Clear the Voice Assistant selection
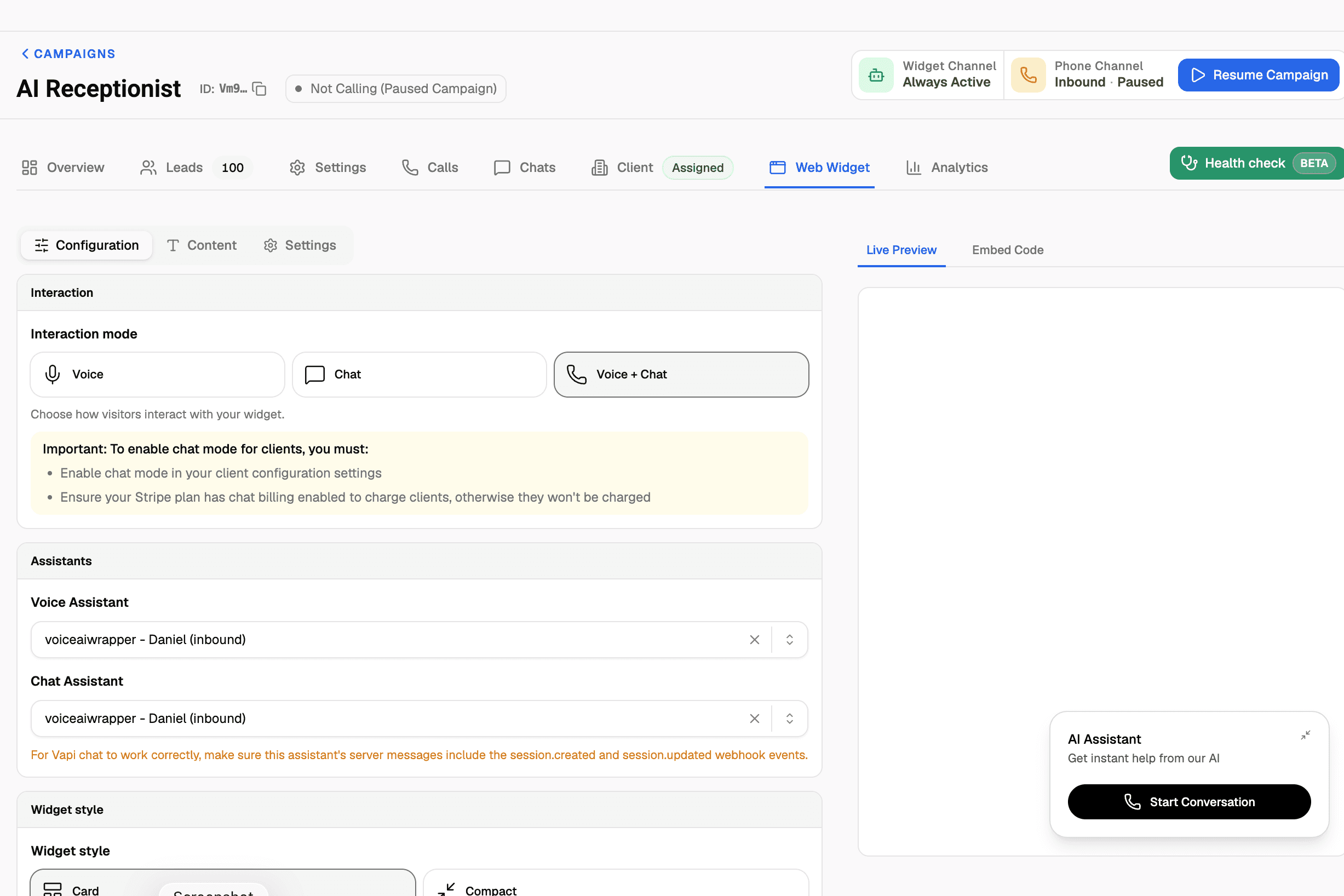The width and height of the screenshot is (1344, 896). click(754, 640)
